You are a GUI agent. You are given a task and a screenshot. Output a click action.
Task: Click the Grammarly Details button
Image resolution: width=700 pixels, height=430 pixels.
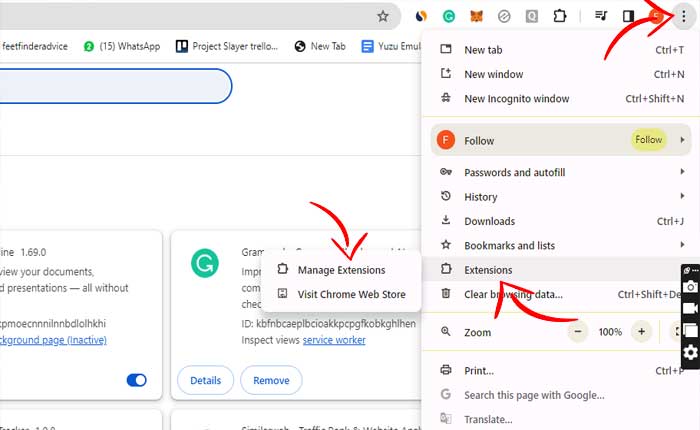[x=205, y=380]
